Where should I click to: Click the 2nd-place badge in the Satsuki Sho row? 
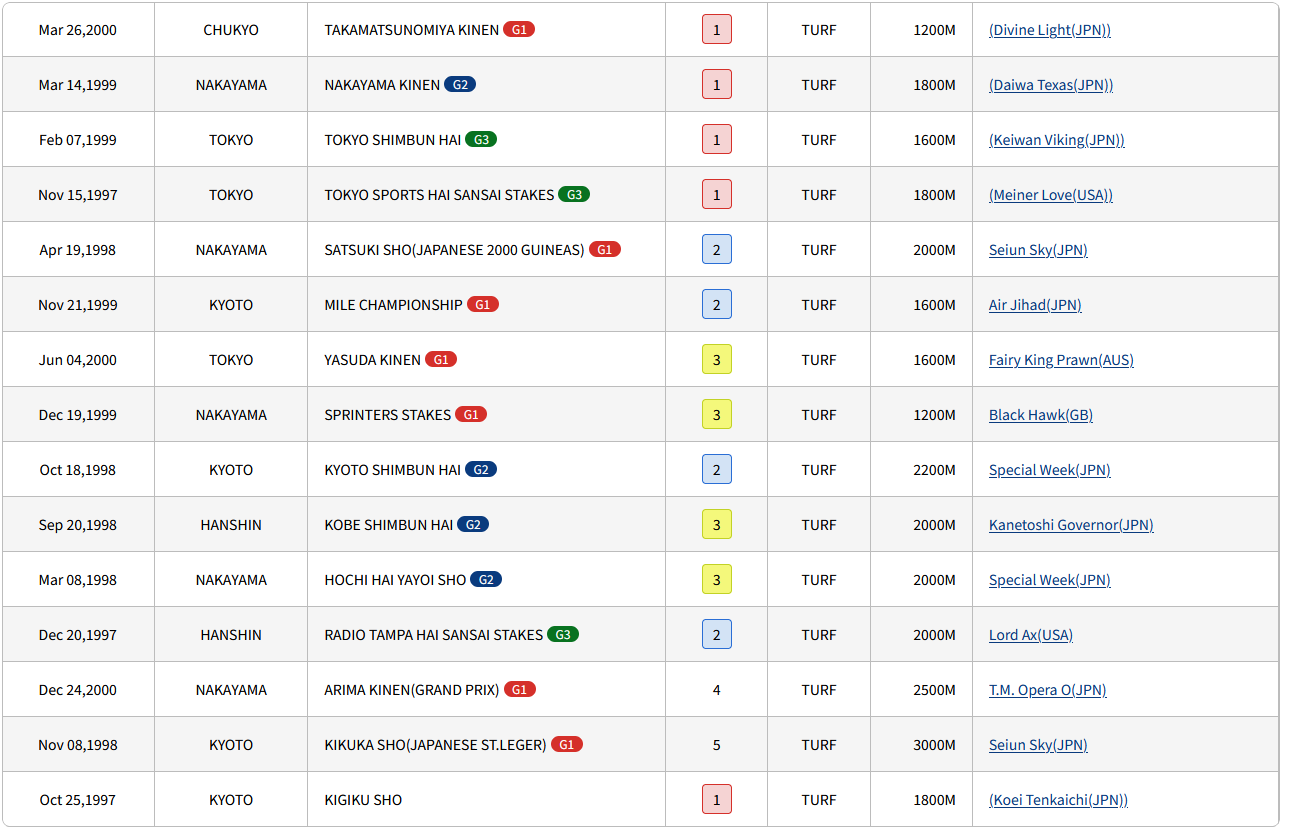717,250
